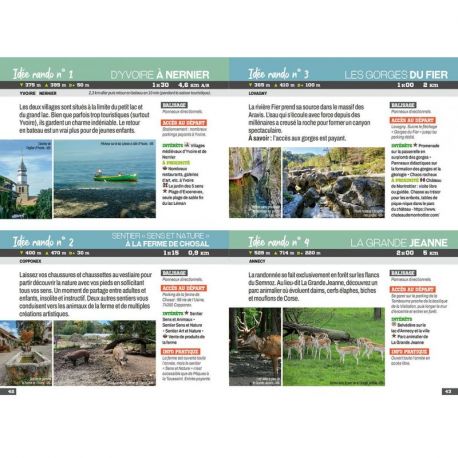Click the 'La Grande Jeanne' title

tap(399, 243)
